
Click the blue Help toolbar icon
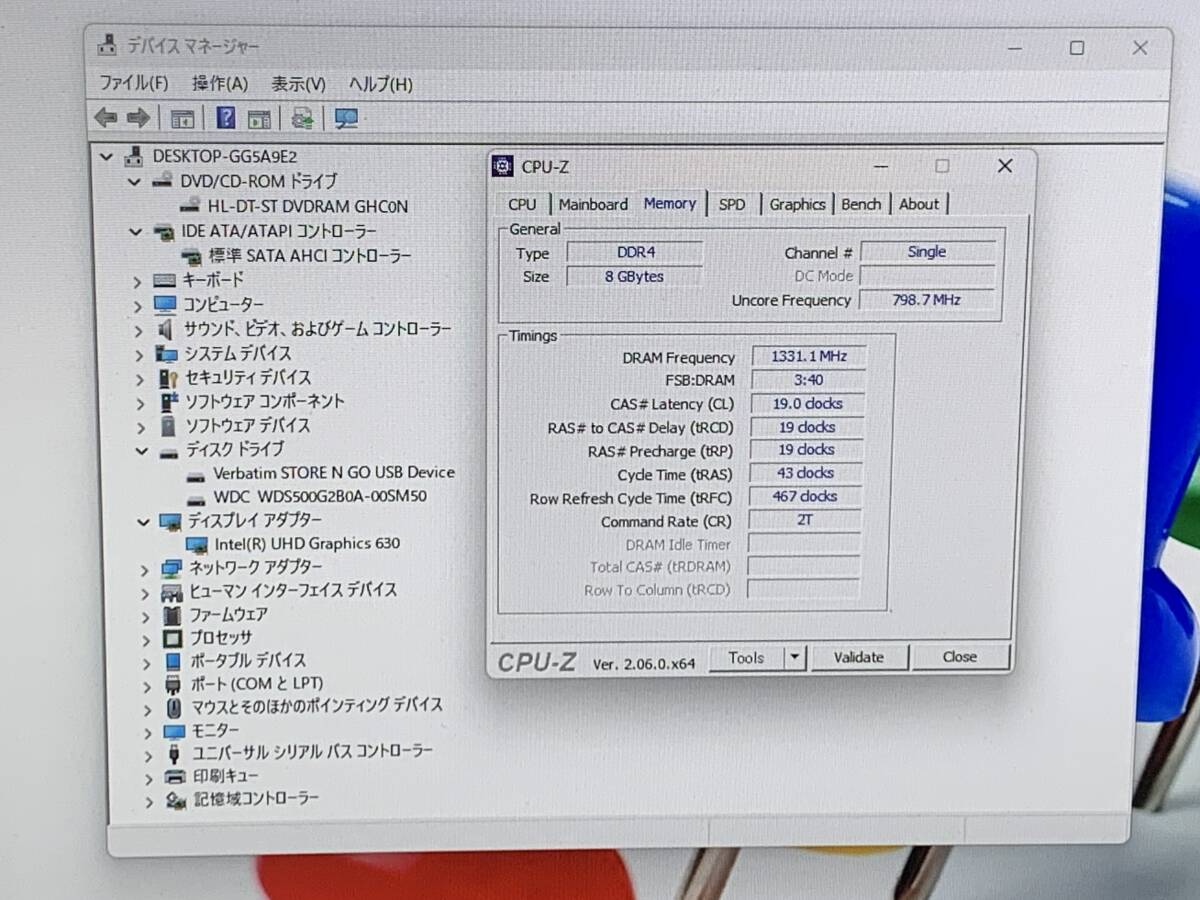tap(226, 118)
